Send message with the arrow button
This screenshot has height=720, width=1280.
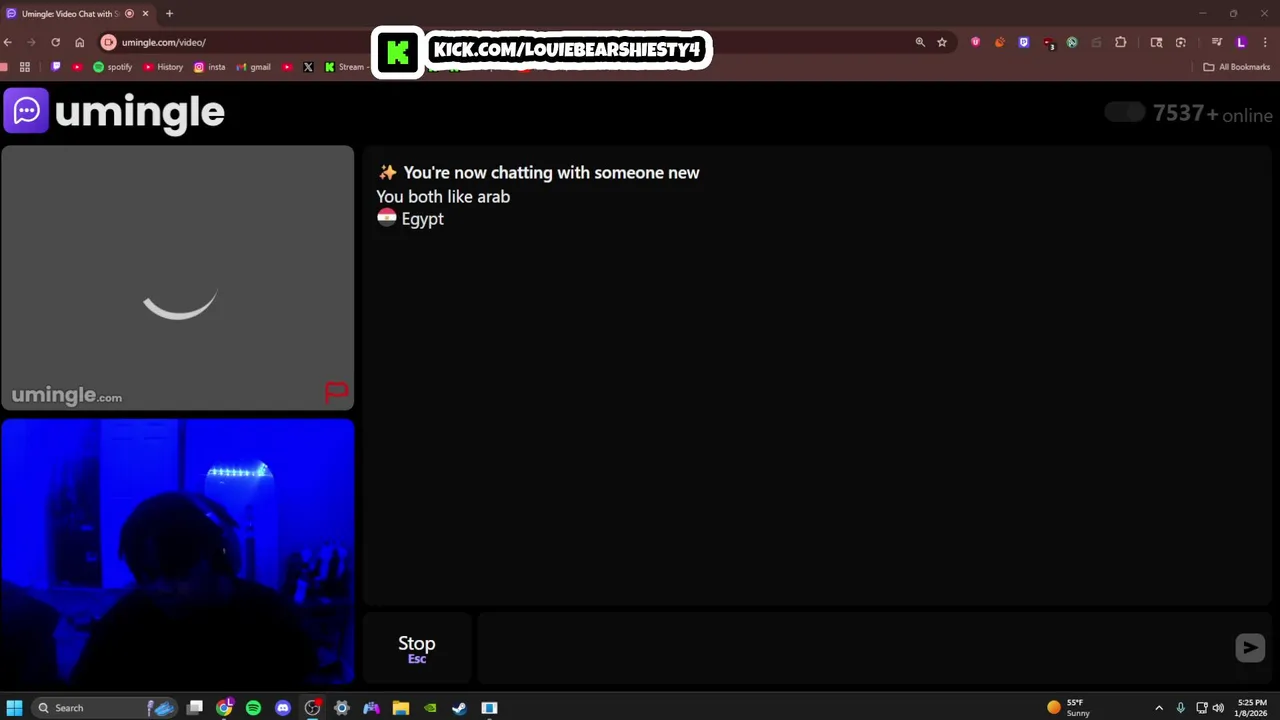click(x=1249, y=648)
